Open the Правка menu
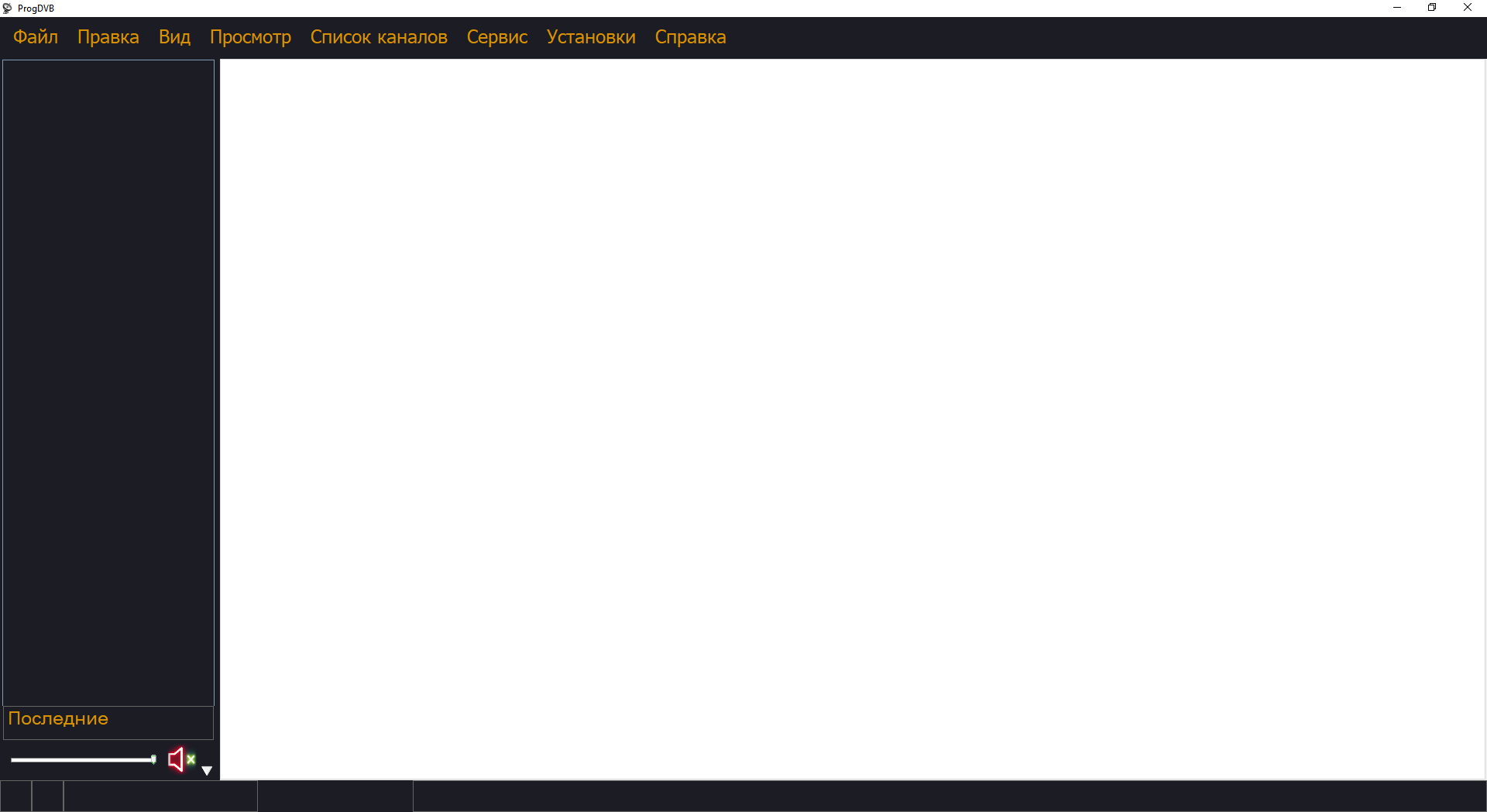The height and width of the screenshot is (812, 1487). [108, 37]
